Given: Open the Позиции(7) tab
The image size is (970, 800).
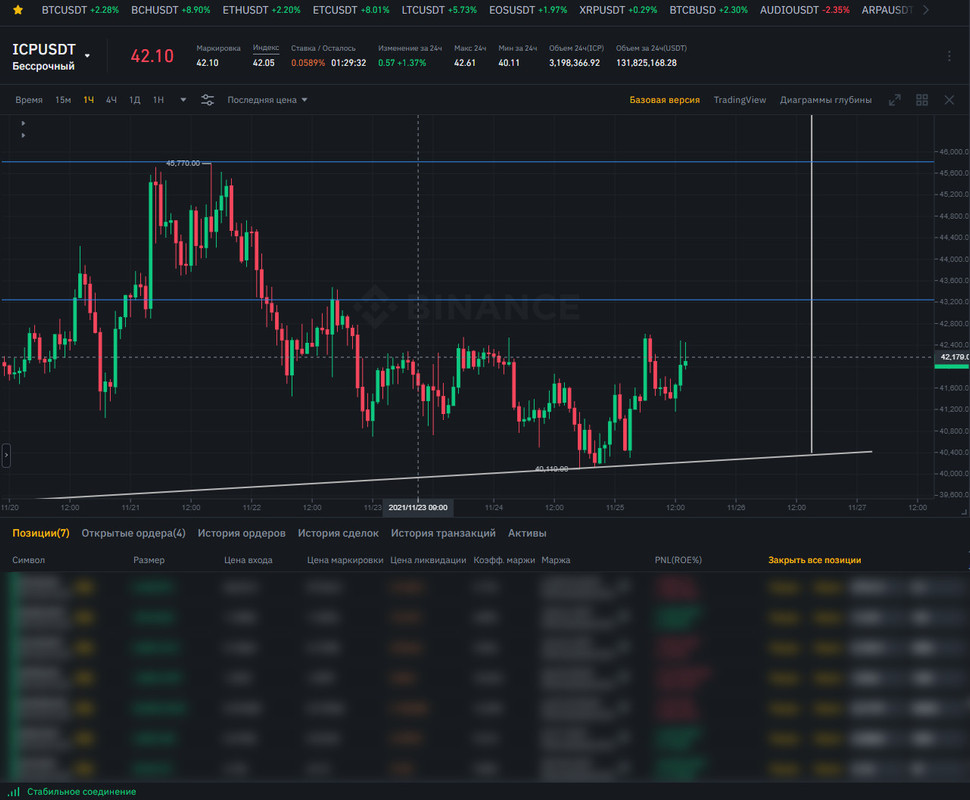Looking at the screenshot, I should click(x=41, y=533).
